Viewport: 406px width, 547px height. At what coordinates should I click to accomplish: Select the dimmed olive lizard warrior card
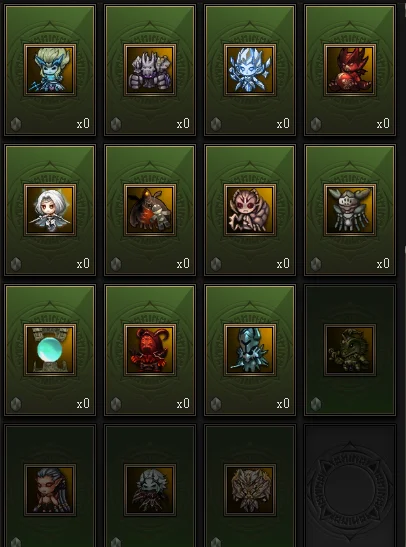pyautogui.click(x=350, y=350)
